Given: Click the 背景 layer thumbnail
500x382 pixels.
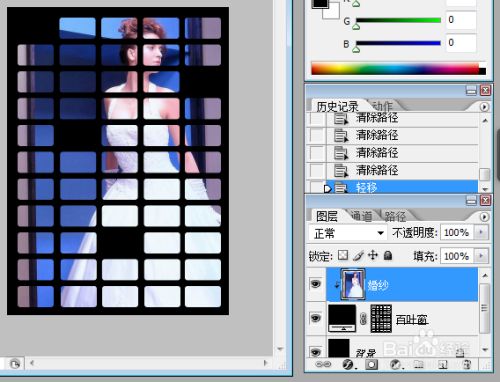Looking at the screenshot, I should (339, 348).
